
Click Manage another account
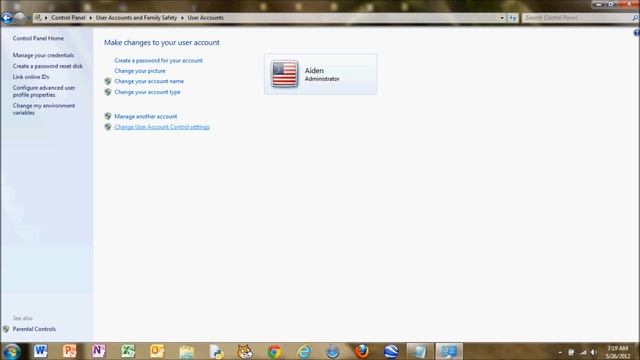pos(146,116)
